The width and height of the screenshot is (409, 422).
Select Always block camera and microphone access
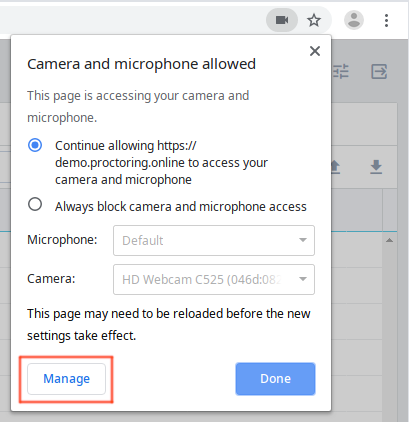35,204
